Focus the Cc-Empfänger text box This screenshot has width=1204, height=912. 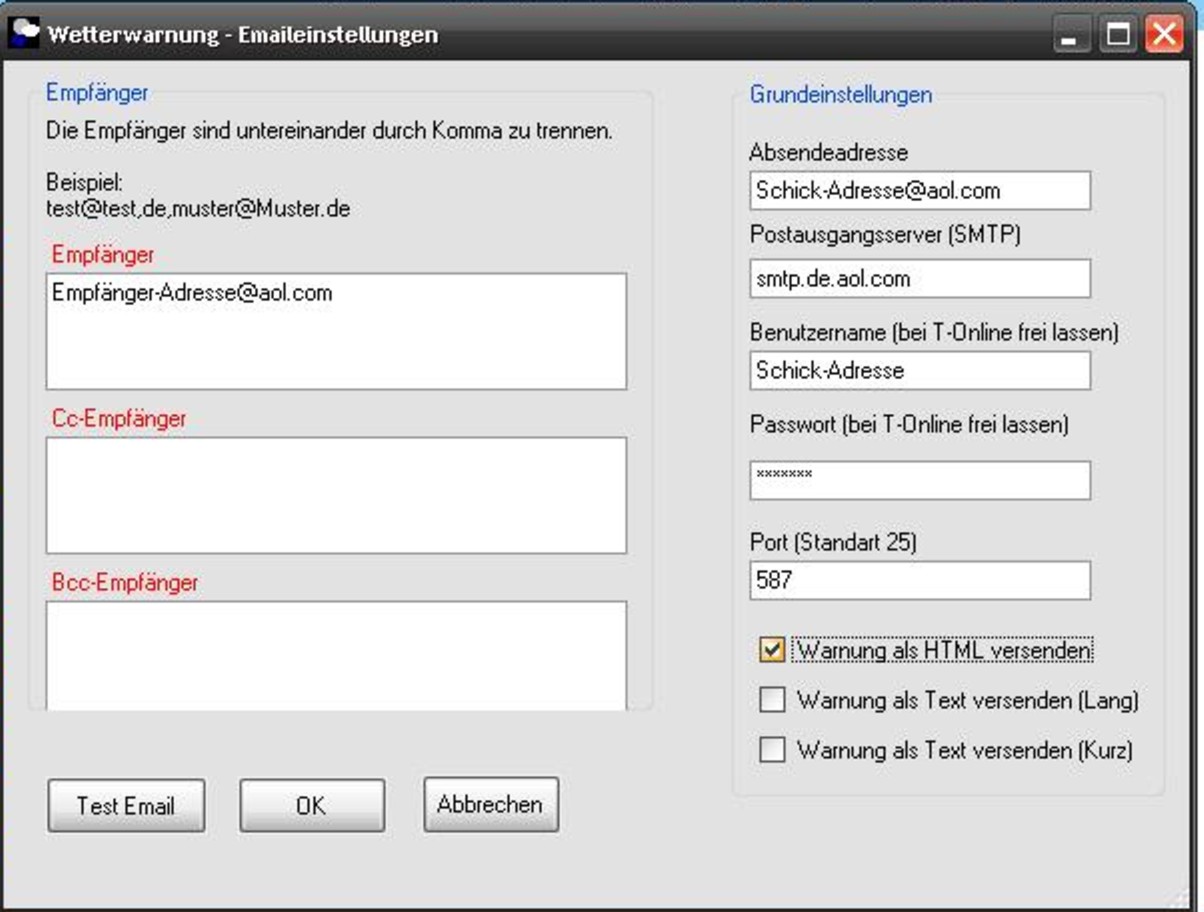336,495
